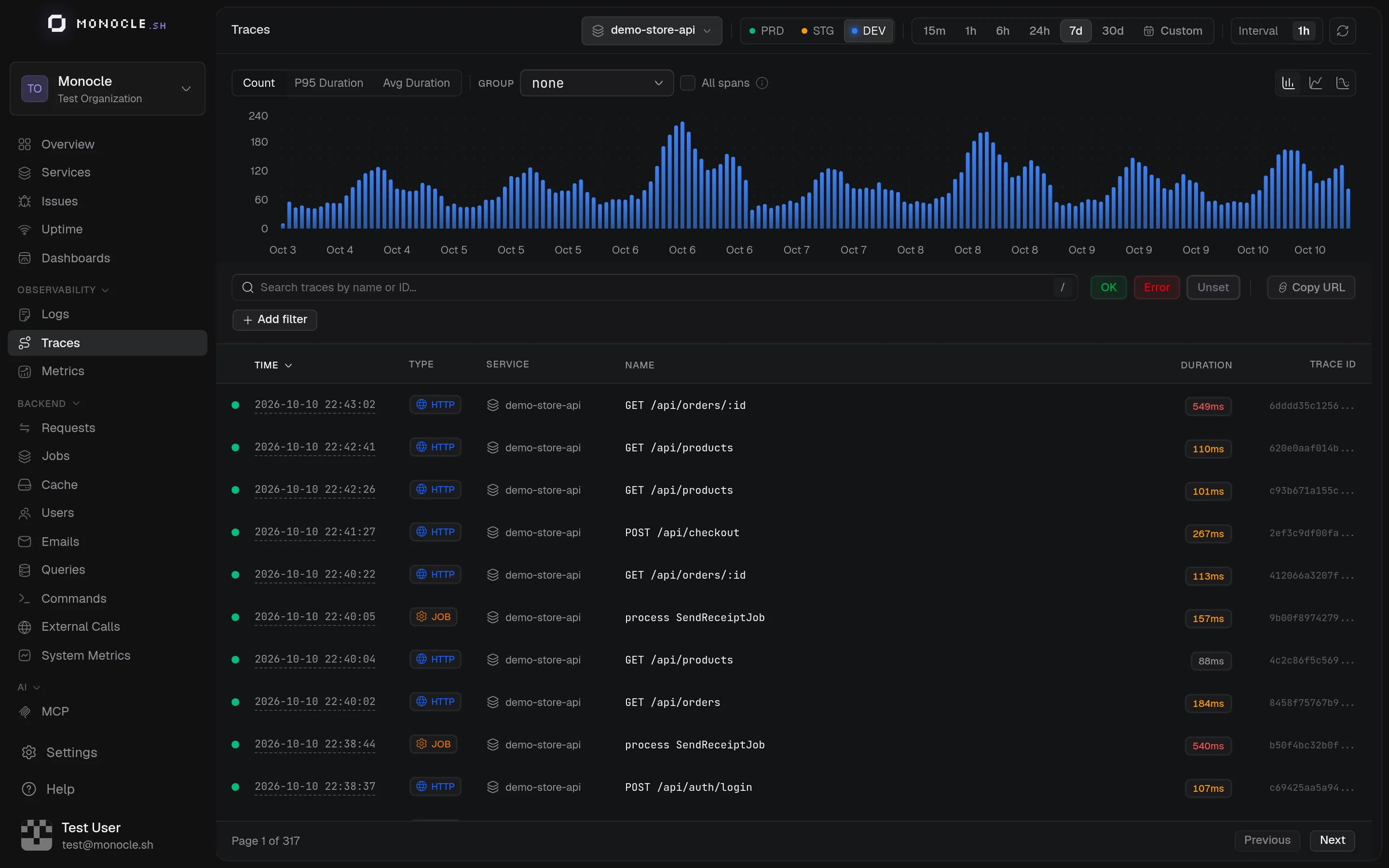Select the 24h time range
Image resolution: width=1389 pixels, height=868 pixels.
[1039, 31]
